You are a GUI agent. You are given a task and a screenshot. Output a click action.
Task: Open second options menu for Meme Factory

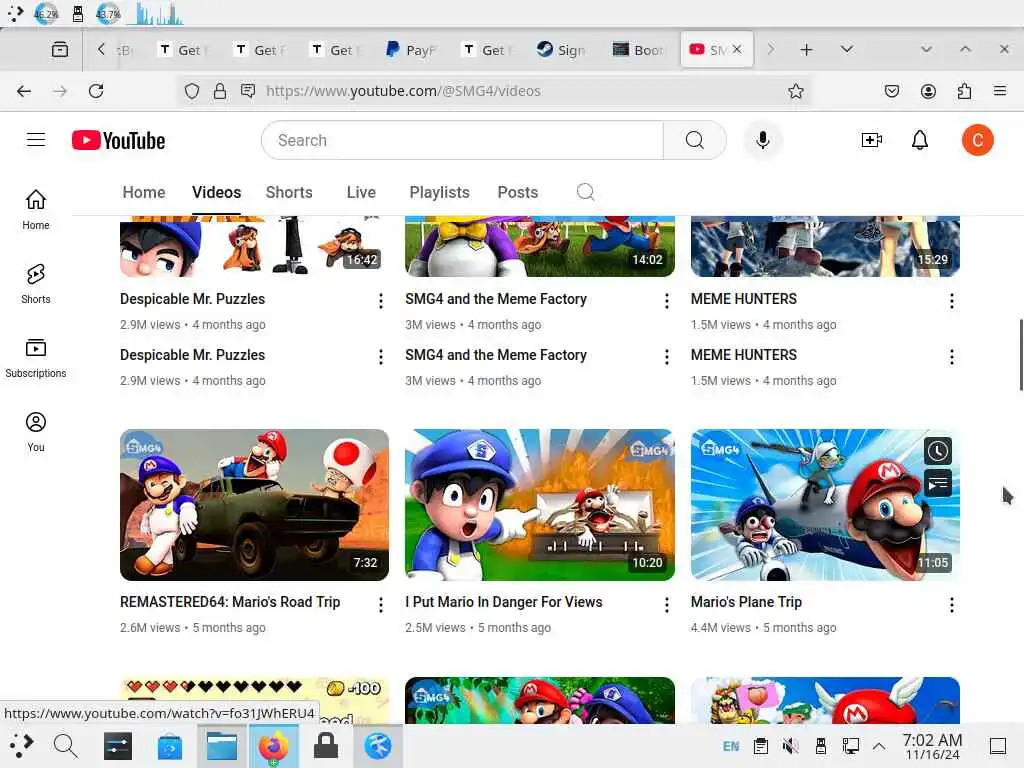[666, 357]
